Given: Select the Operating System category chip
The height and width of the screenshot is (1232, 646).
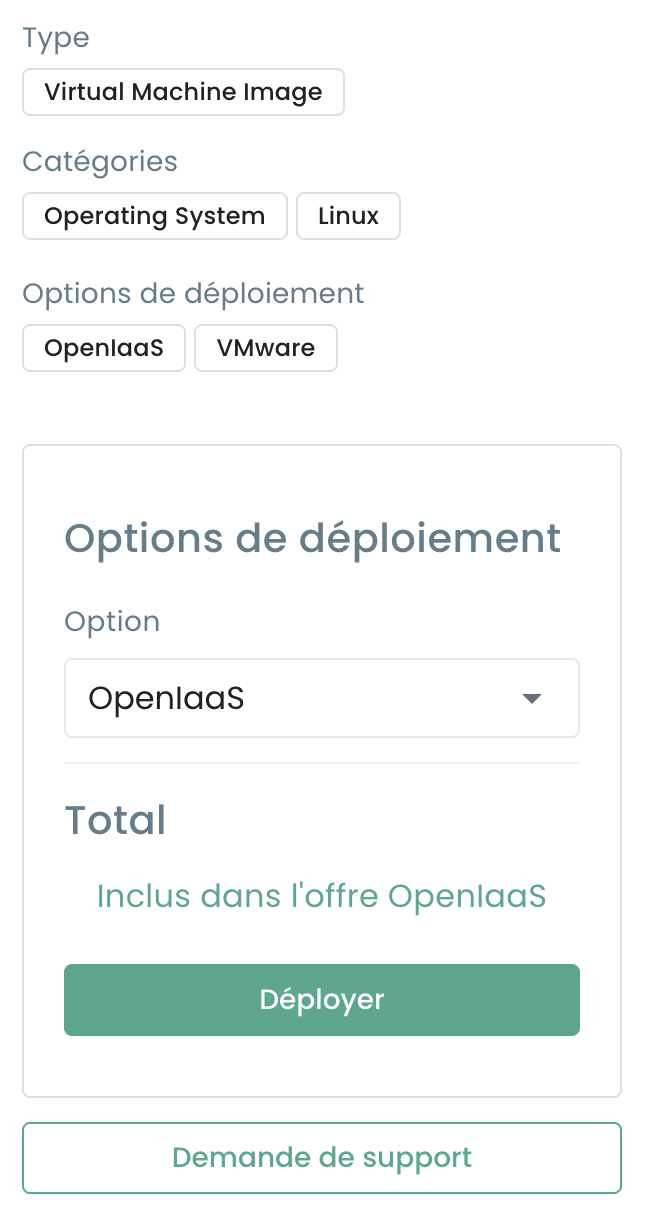Looking at the screenshot, I should [x=155, y=216].
